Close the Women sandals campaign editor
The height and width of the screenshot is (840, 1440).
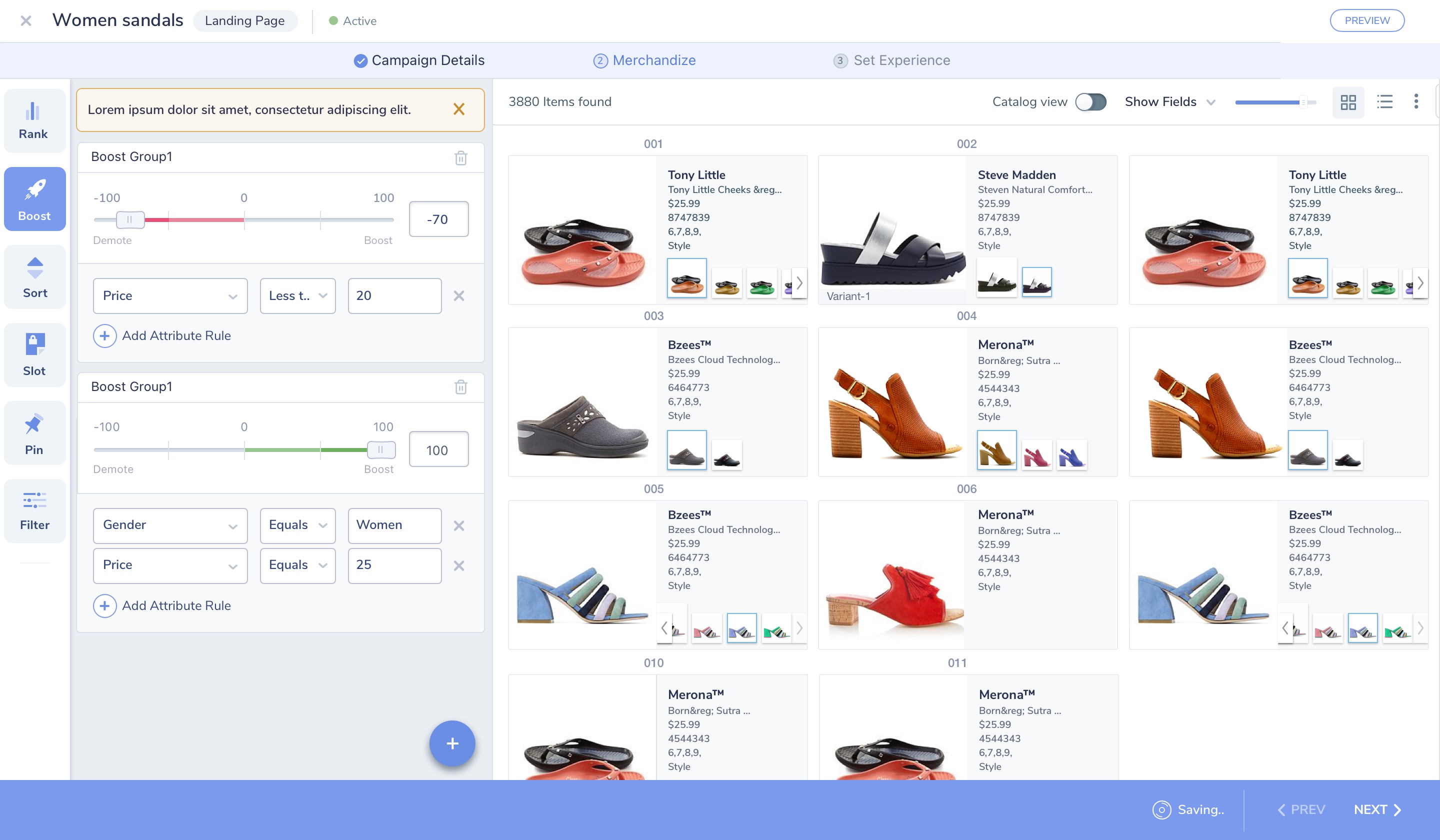coord(25,20)
